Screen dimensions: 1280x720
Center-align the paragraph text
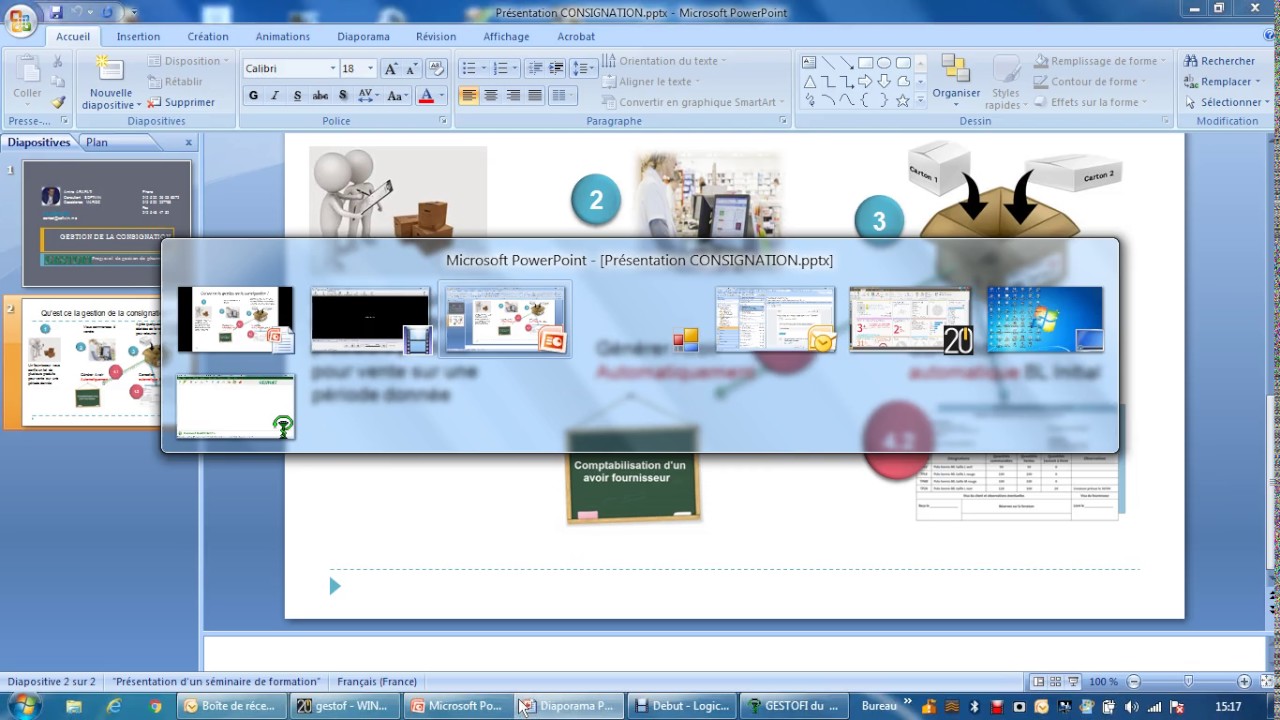(x=491, y=96)
